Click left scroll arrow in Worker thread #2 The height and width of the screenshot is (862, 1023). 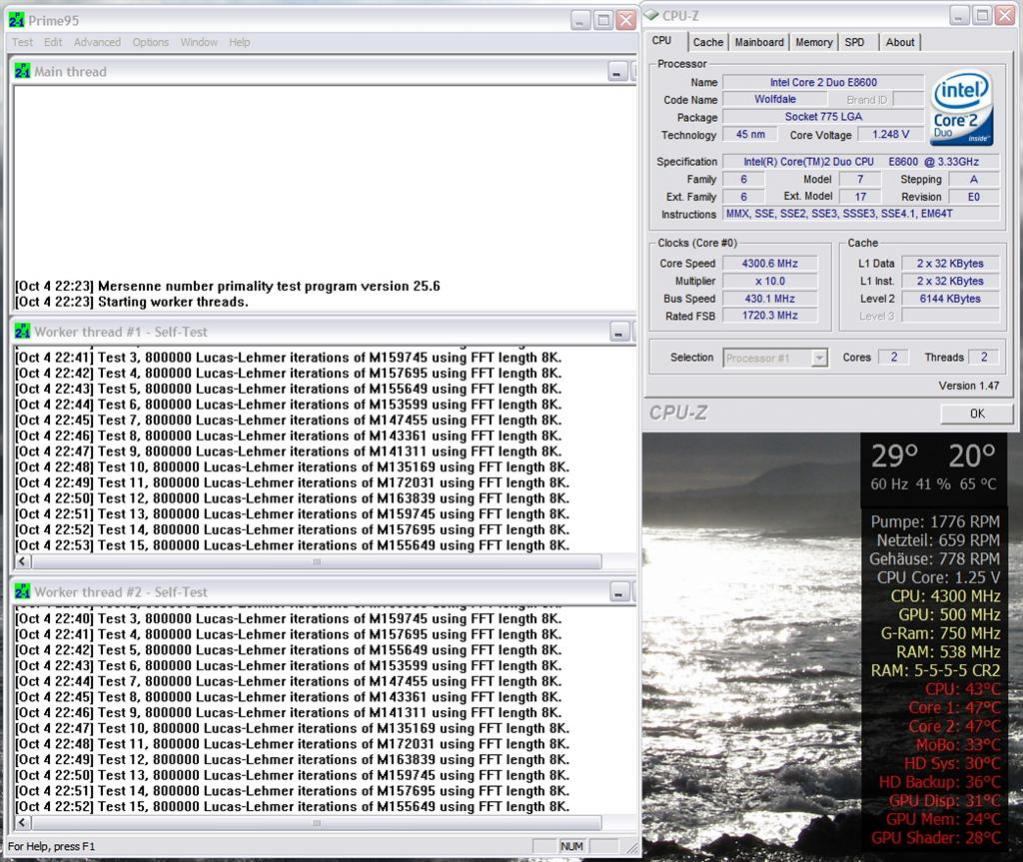tap(23, 823)
